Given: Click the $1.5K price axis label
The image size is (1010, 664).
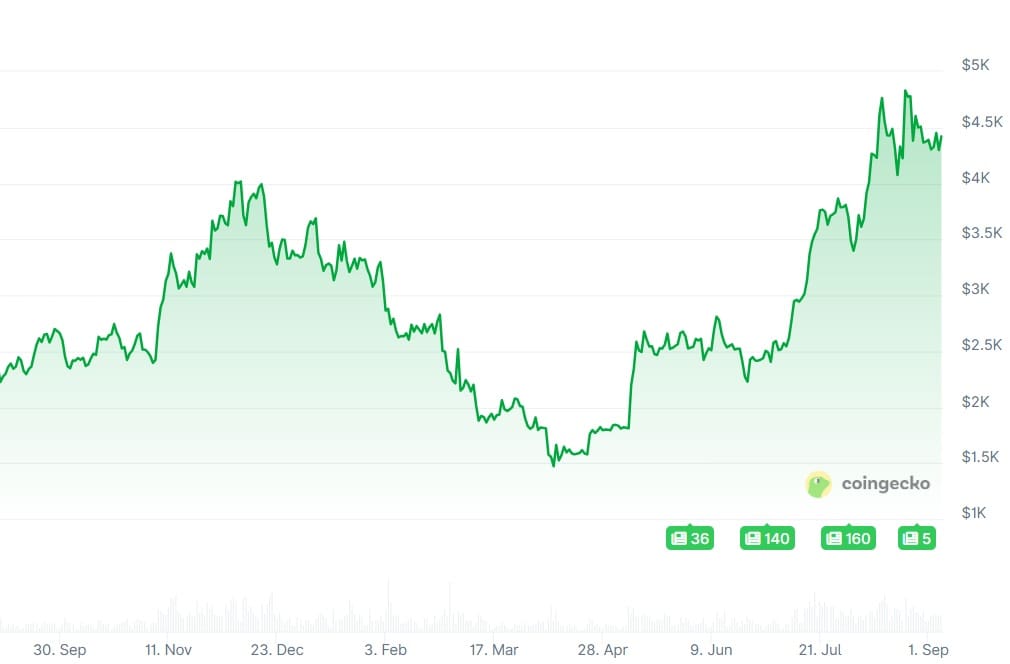Looking at the screenshot, I should [x=981, y=457].
